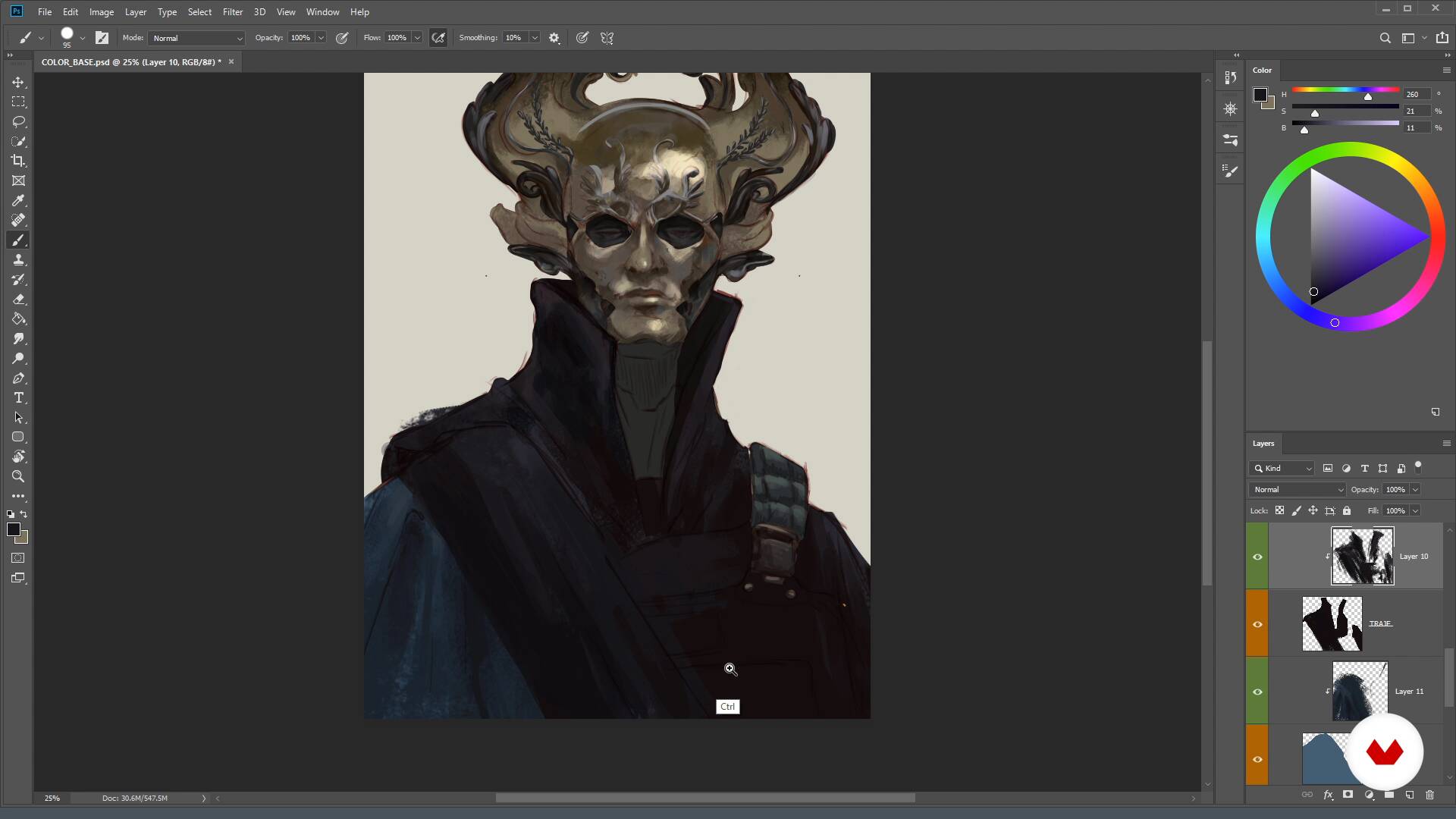Click the foreground color swatch in toolbar
Image resolution: width=1456 pixels, height=819 pixels.
[x=14, y=529]
